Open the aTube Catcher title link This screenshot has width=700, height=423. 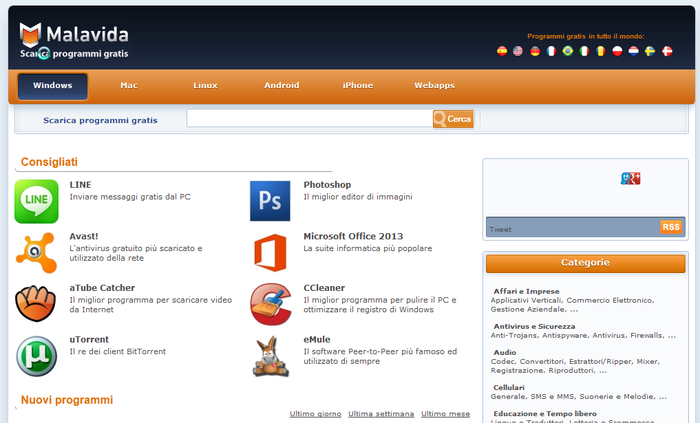[102, 288]
